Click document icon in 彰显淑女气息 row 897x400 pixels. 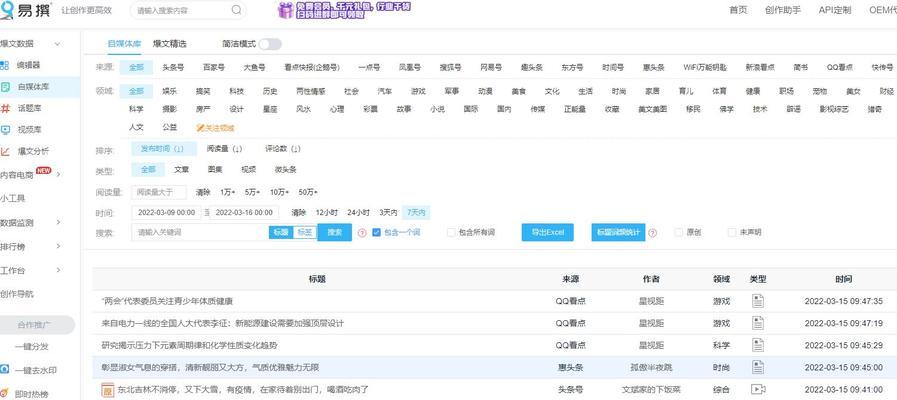tap(757, 367)
